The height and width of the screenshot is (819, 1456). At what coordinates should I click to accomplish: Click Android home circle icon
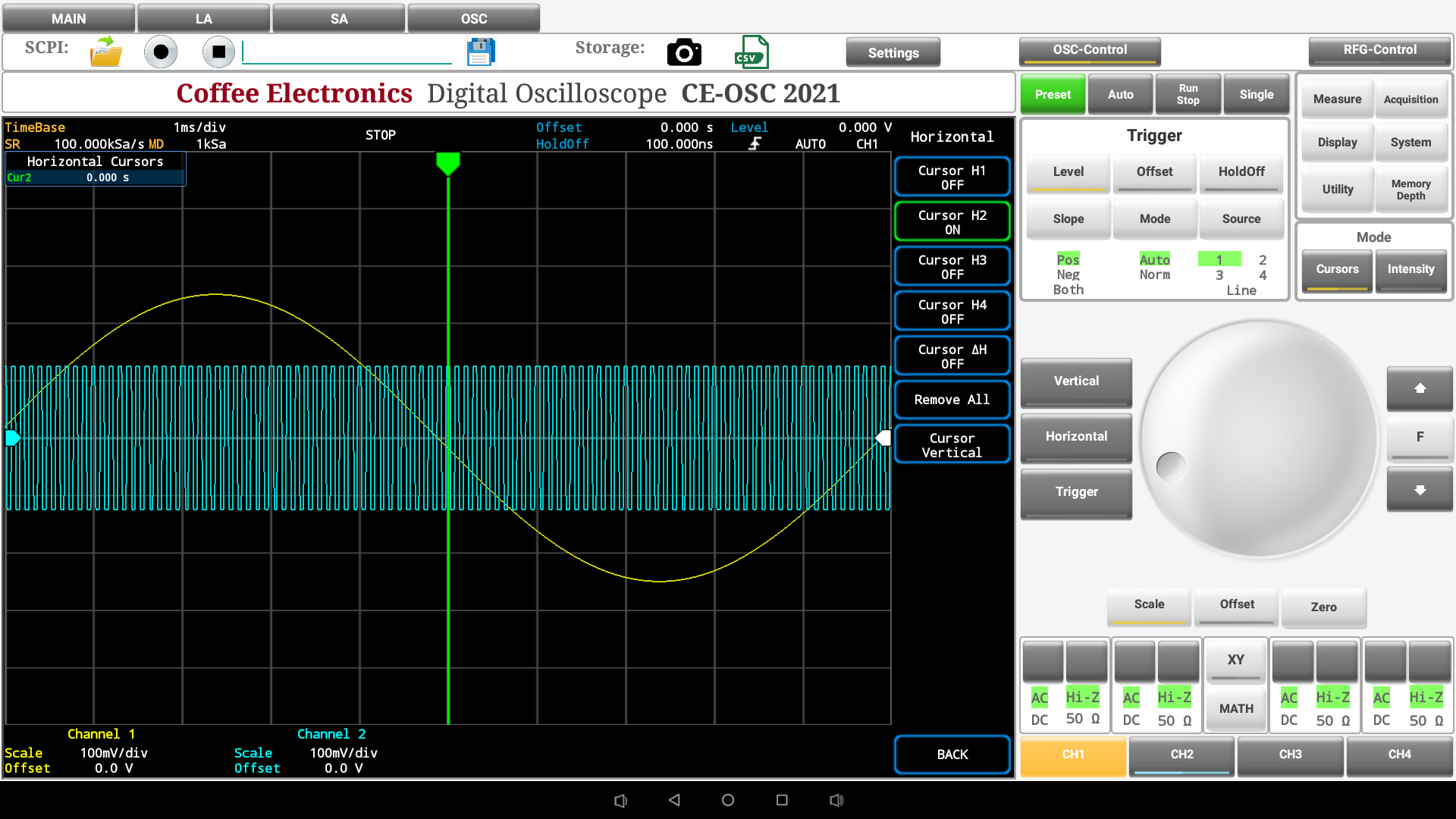[x=728, y=800]
